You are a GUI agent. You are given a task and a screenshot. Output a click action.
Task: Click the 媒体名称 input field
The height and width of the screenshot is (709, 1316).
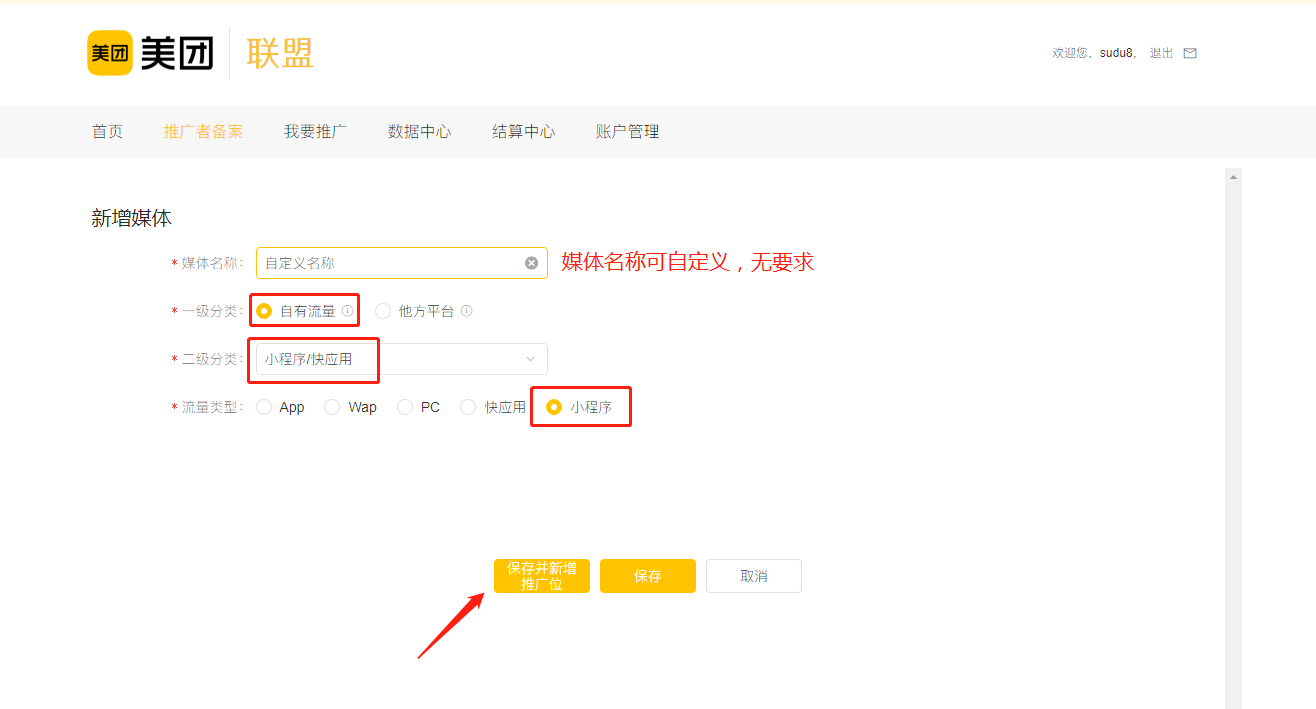[390, 263]
